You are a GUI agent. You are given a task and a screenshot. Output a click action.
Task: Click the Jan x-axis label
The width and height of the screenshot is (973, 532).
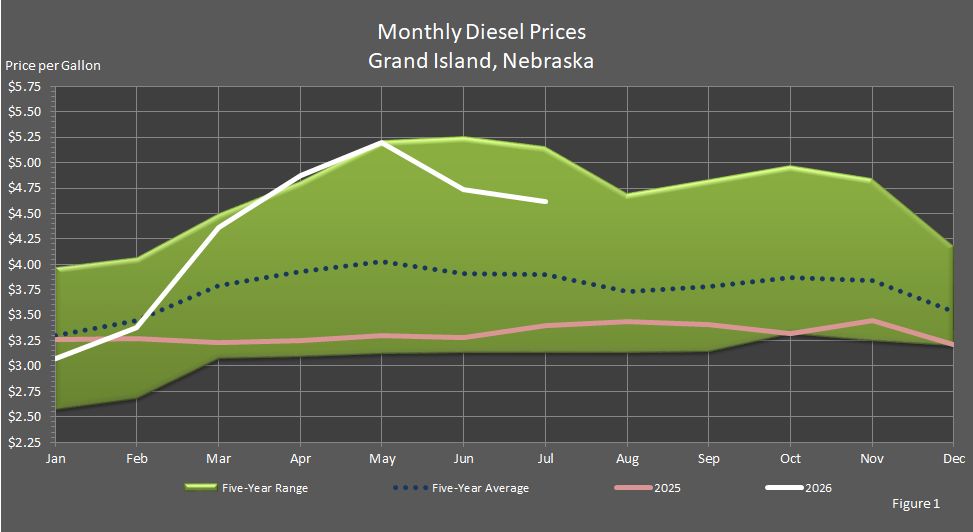[x=55, y=459]
